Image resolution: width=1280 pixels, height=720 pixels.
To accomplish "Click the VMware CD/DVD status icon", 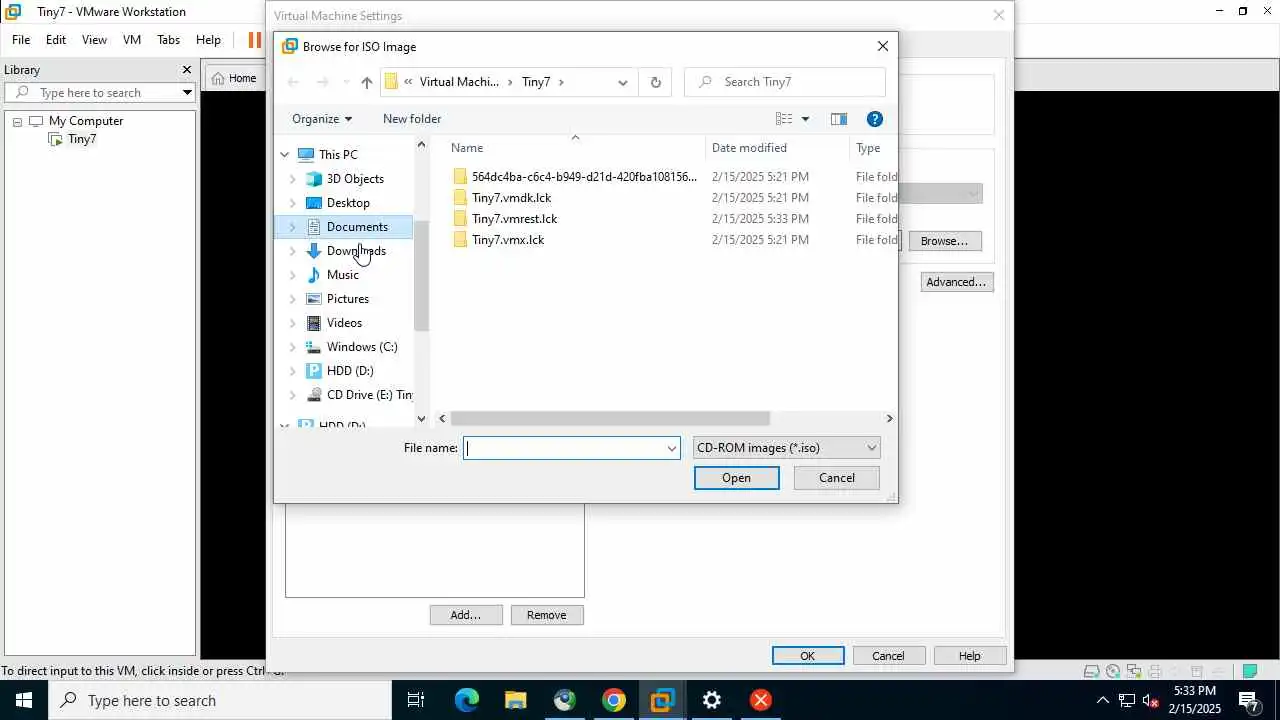I will 1112,671.
